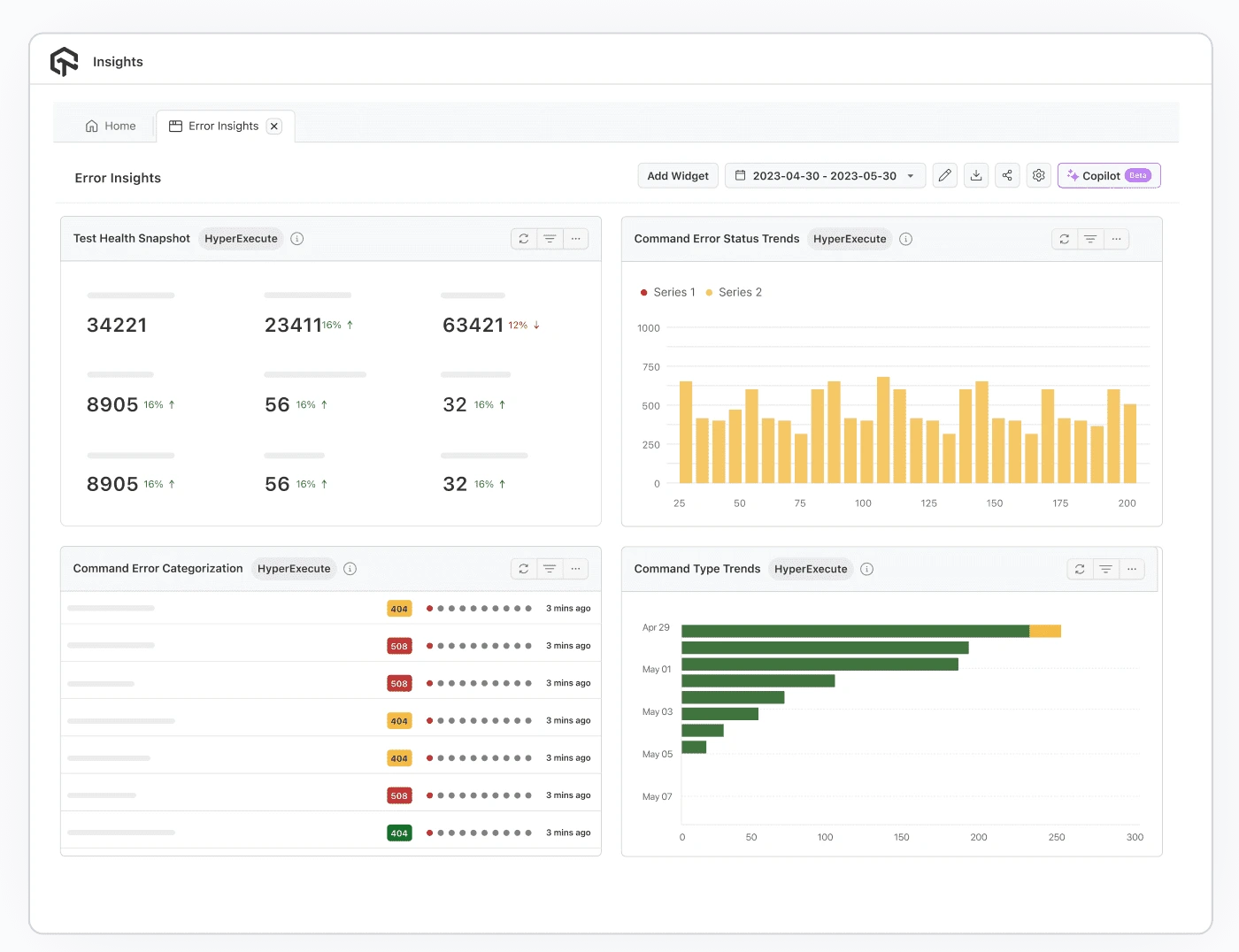Toggle Series 1 legend in the chart
This screenshot has height=952, width=1239.
pos(668,292)
